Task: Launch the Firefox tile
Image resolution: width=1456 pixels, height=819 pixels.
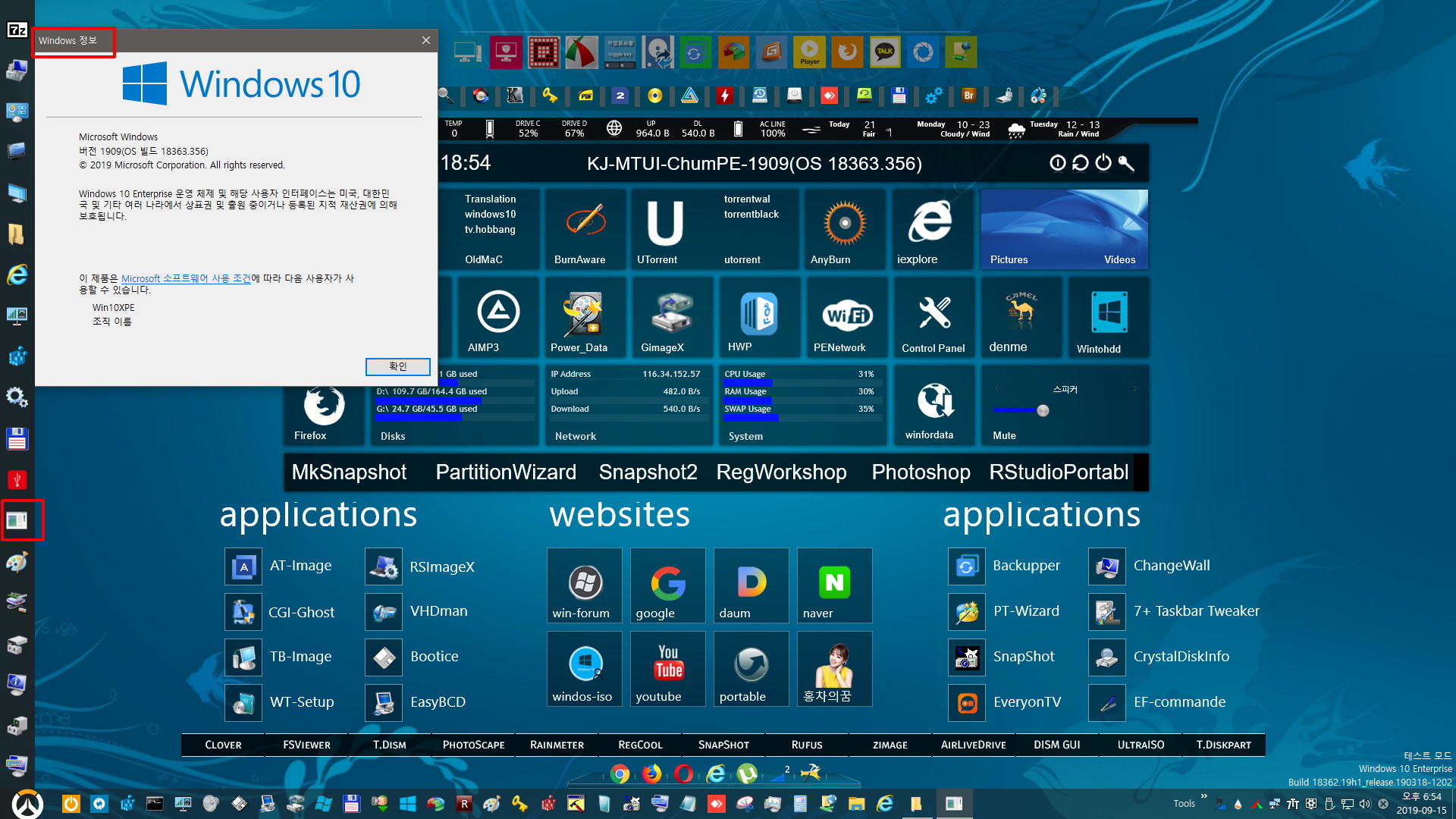Action: 324,409
